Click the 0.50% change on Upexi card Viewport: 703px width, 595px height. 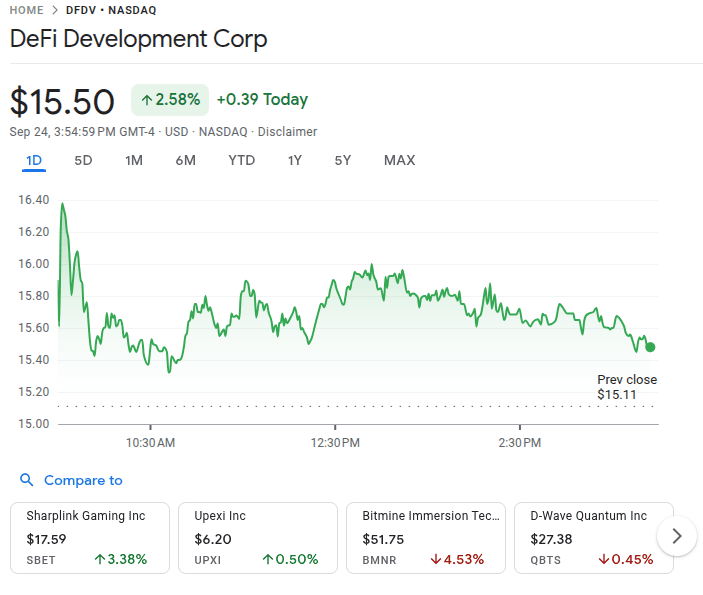290,559
